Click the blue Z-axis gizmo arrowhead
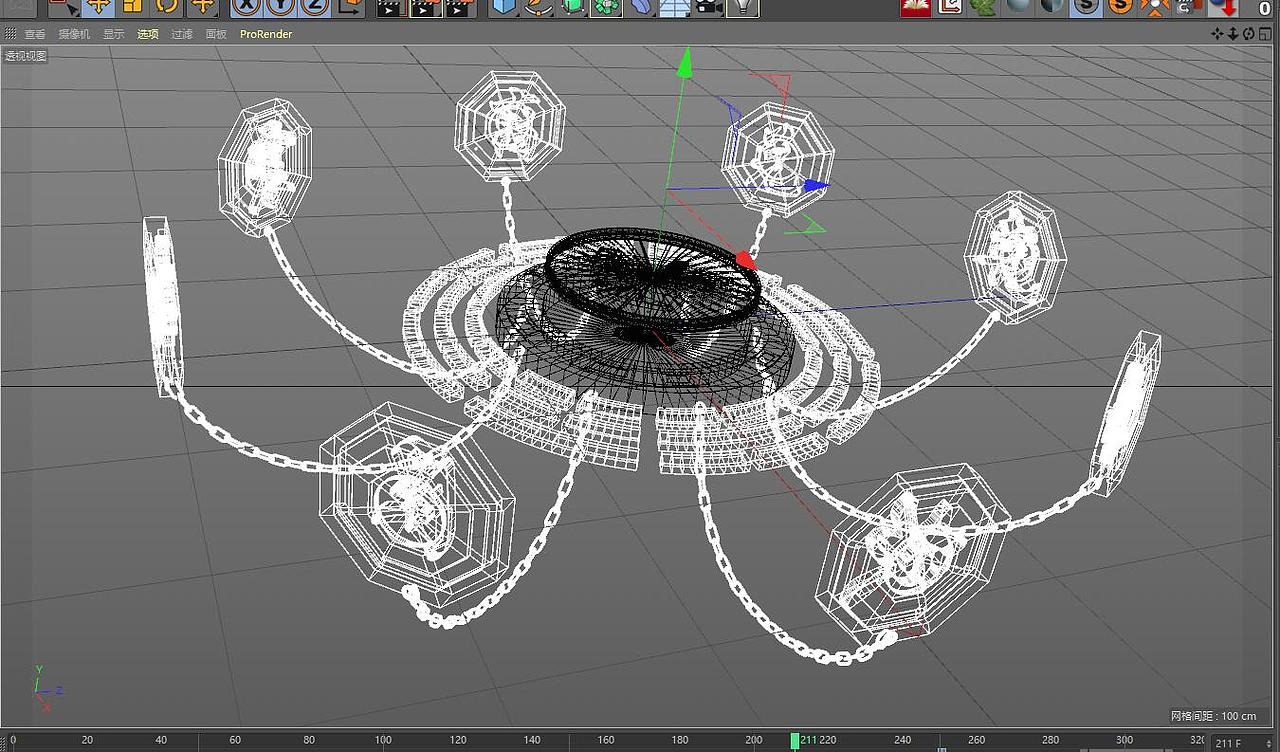The image size is (1280, 752). click(x=818, y=185)
